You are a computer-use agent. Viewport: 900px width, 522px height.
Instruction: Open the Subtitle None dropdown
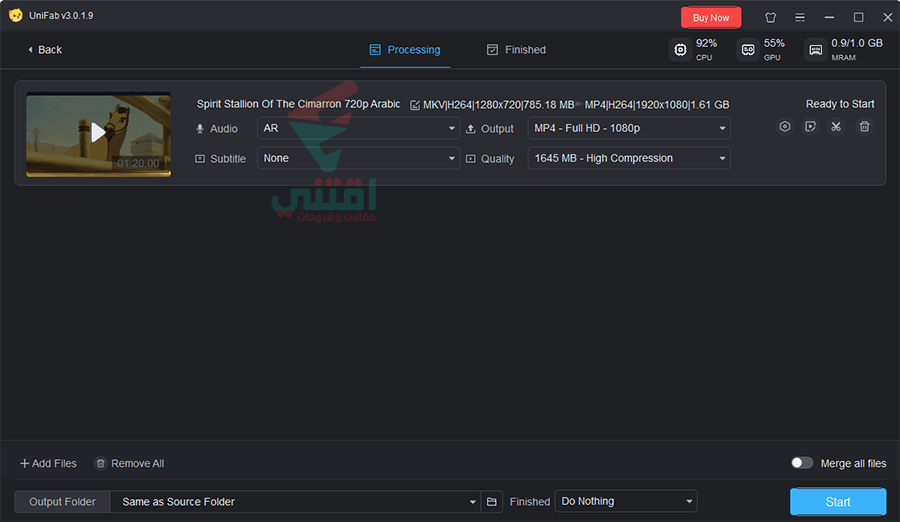[x=358, y=158]
